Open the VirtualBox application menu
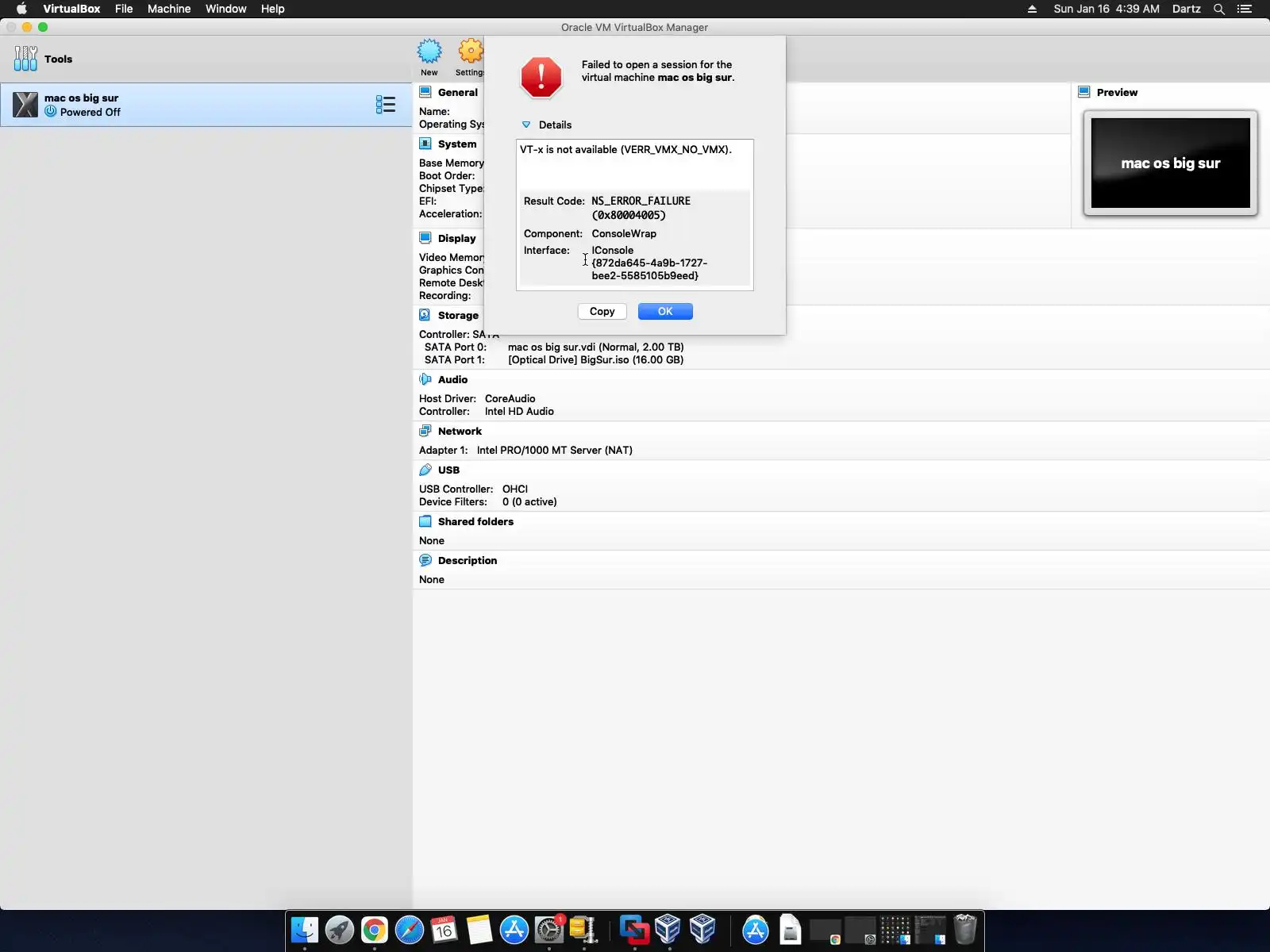Viewport: 1270px width, 952px height. click(x=71, y=9)
